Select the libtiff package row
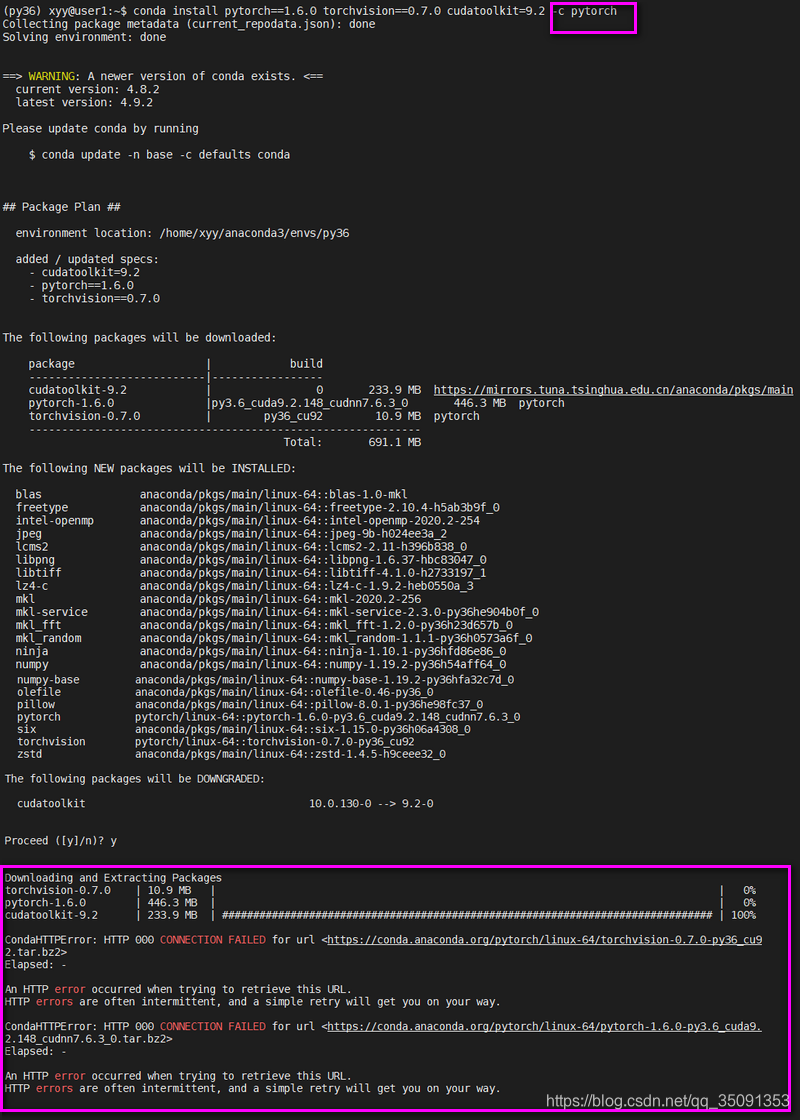 [251, 572]
